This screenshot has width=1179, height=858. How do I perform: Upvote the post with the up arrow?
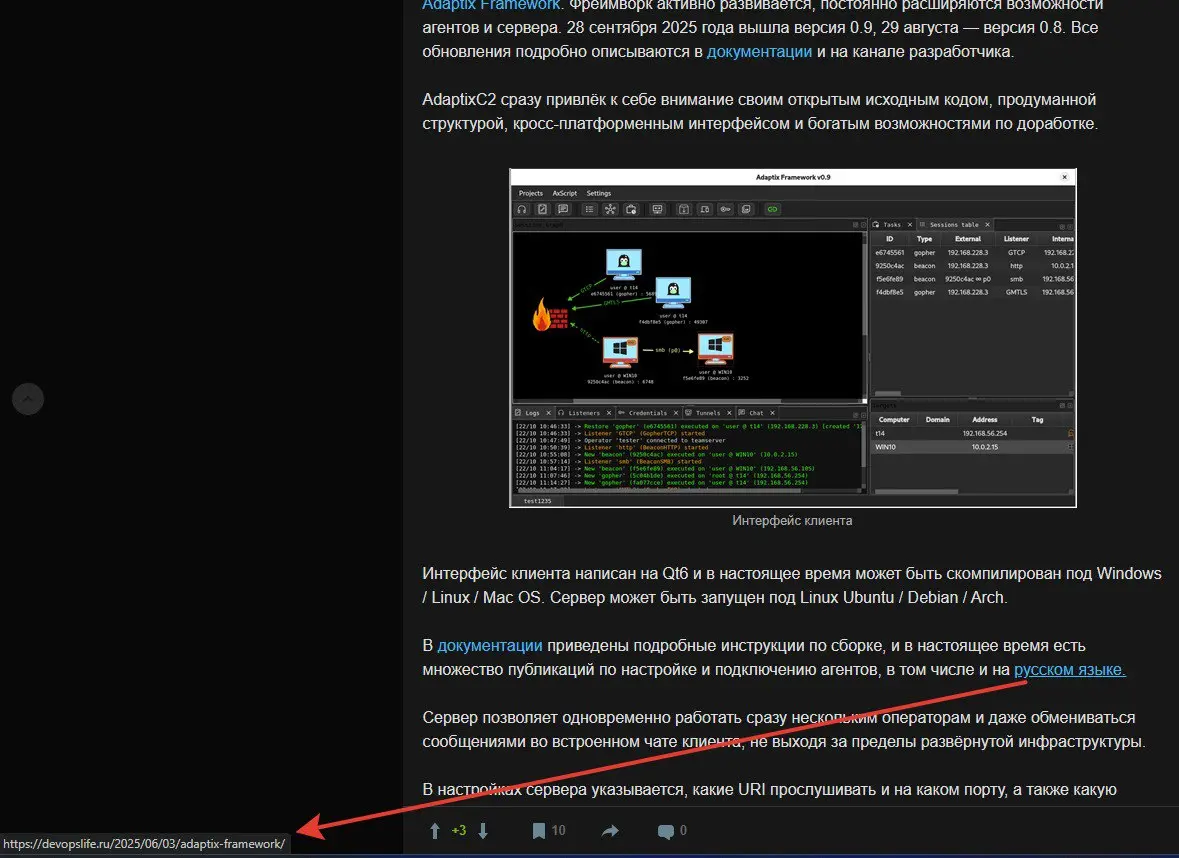tap(435, 830)
